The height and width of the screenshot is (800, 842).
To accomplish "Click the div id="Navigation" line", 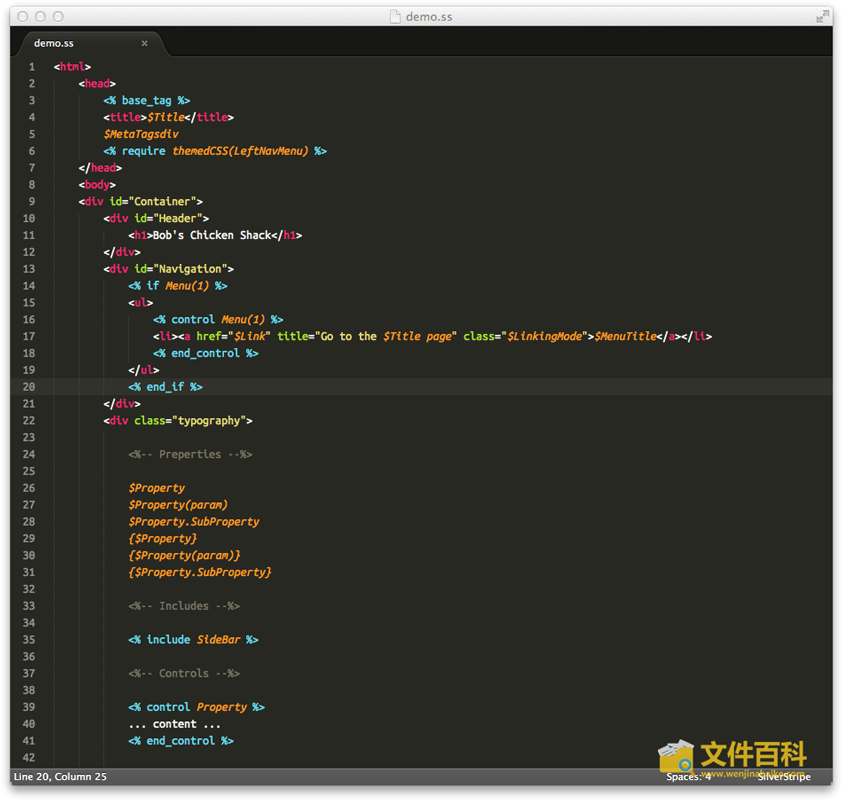I will [x=169, y=268].
